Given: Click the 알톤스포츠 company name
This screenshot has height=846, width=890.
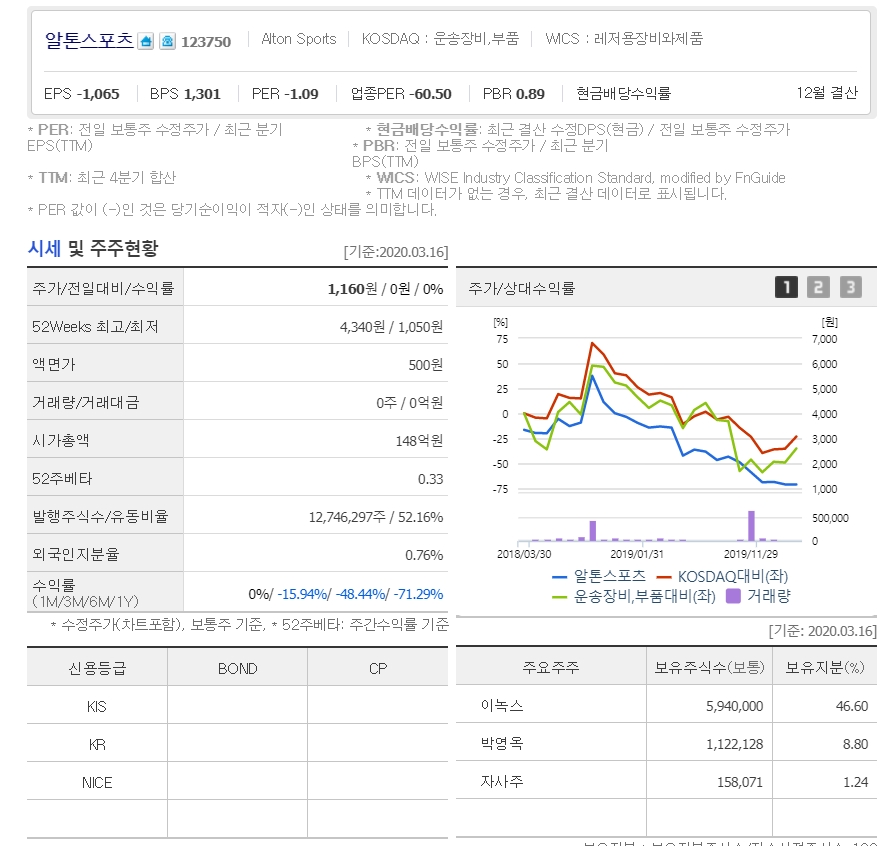Looking at the screenshot, I should [89, 40].
